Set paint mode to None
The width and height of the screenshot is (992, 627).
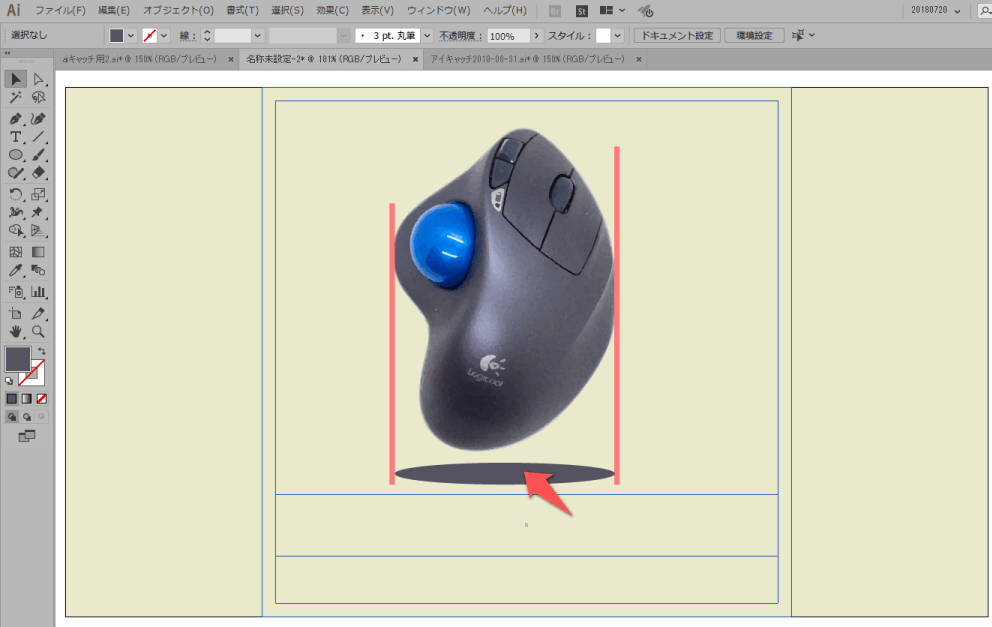tap(42, 399)
